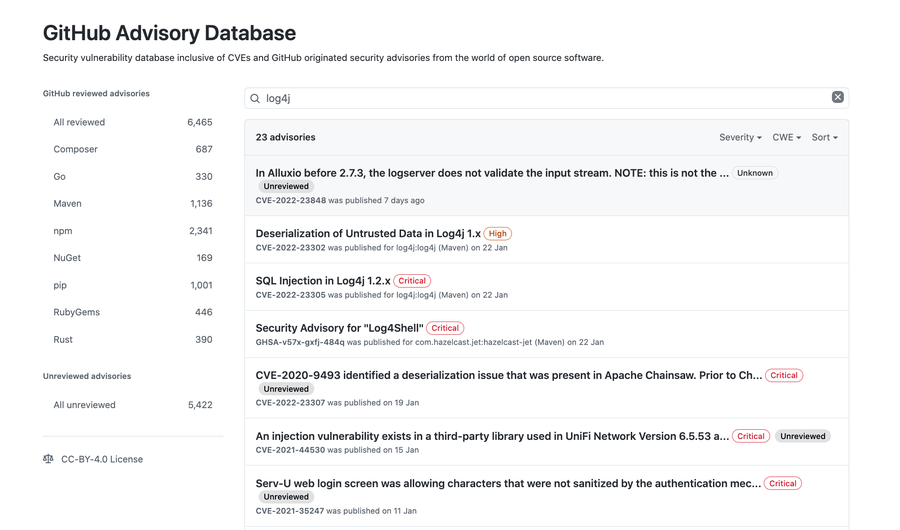Image resolution: width=900 pixels, height=530 pixels.
Task: Click Critical badge on Log4Shell row
Action: coord(445,328)
